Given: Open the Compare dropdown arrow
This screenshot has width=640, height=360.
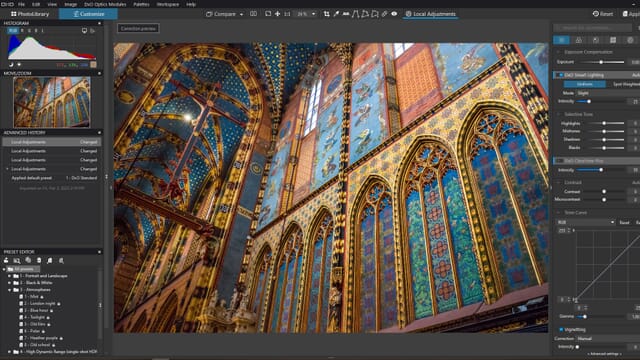Looking at the screenshot, I should tap(241, 14).
